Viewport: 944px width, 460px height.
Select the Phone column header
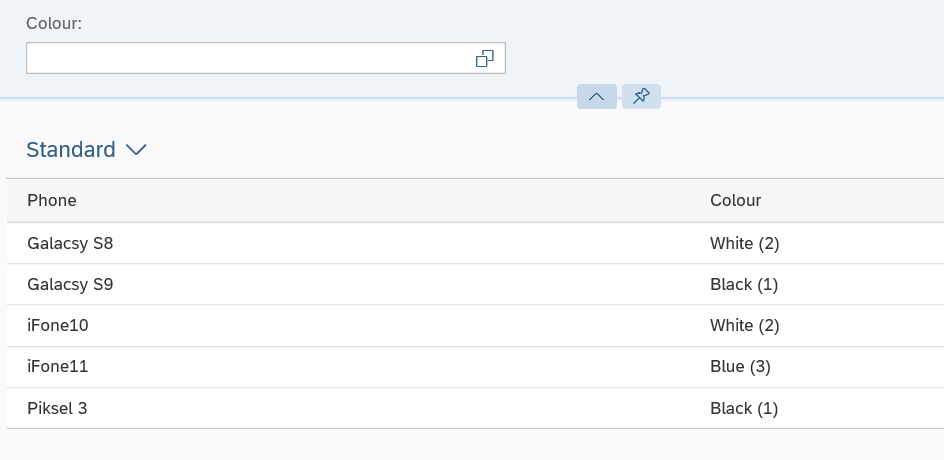(52, 200)
